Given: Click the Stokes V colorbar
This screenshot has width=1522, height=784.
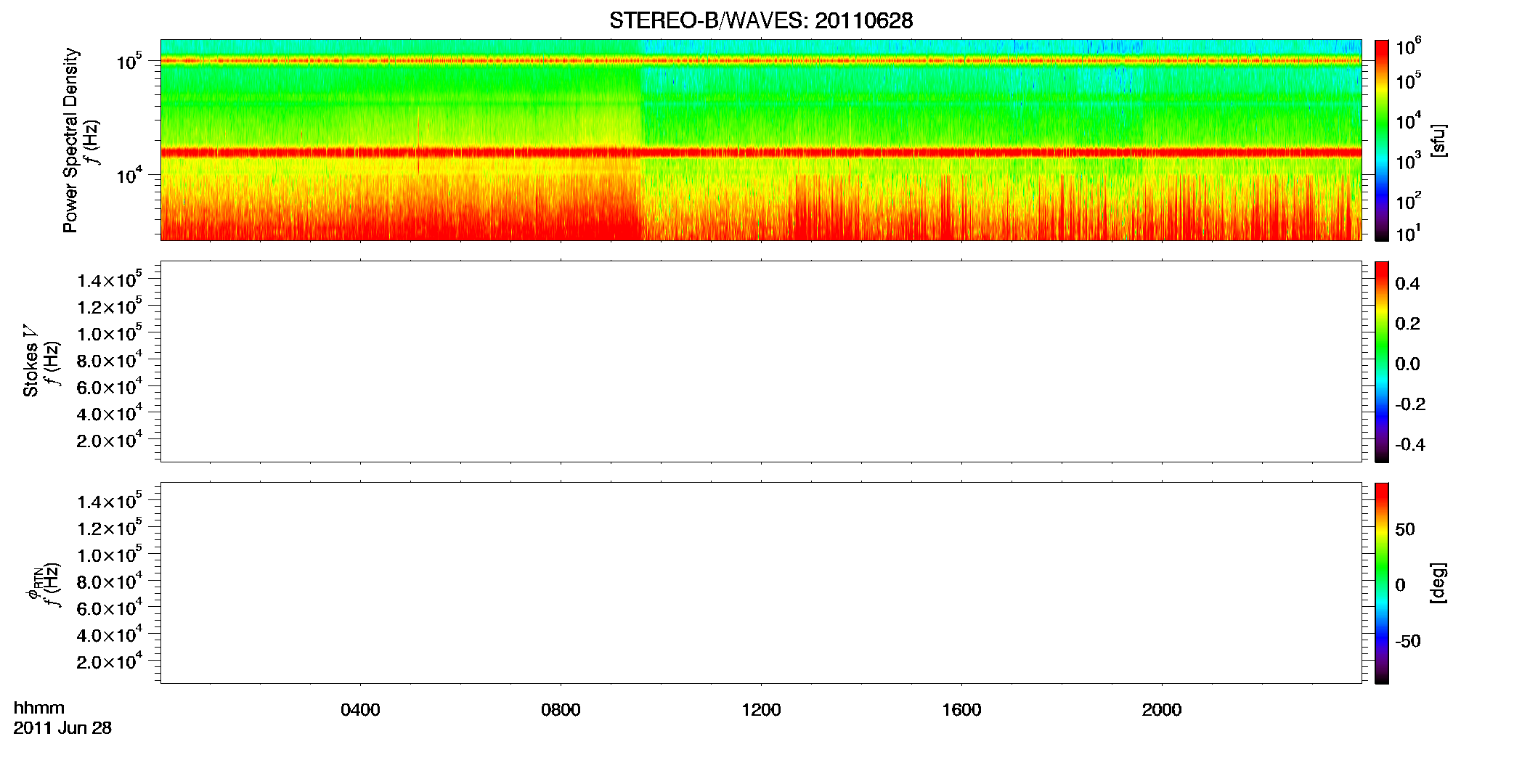Looking at the screenshot, I should coord(1382,362).
